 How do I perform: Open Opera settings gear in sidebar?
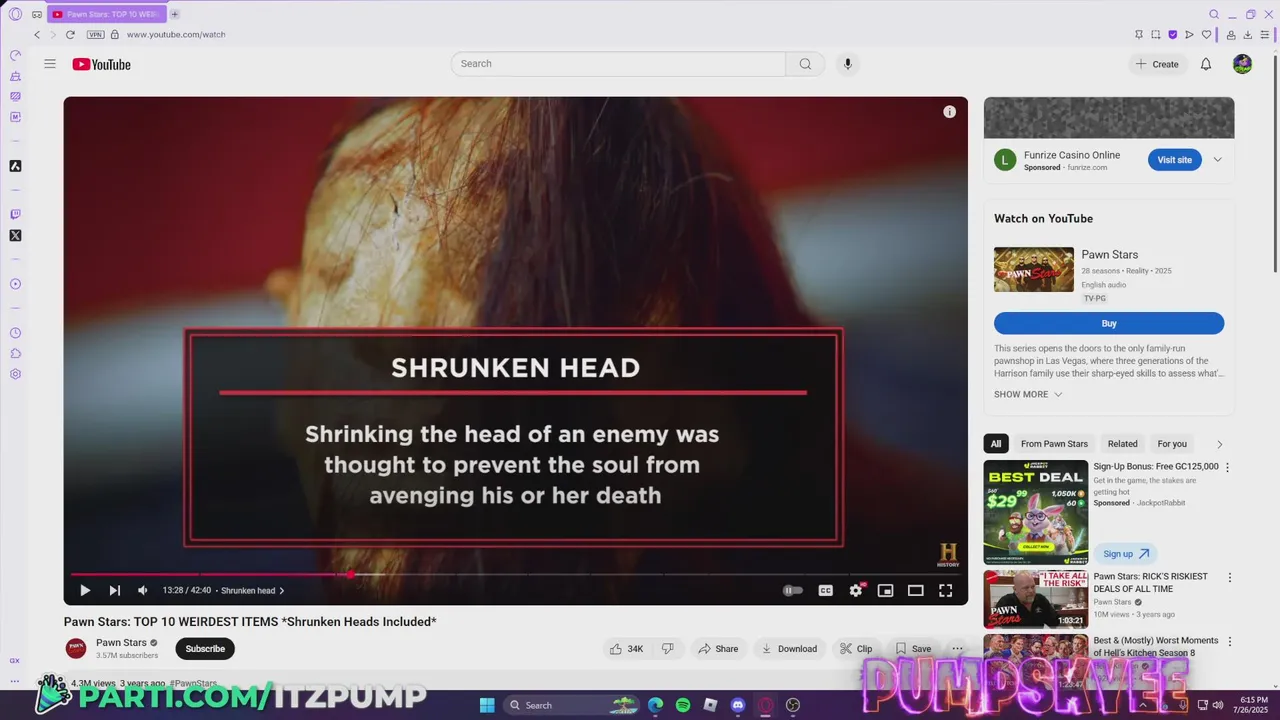[x=15, y=374]
